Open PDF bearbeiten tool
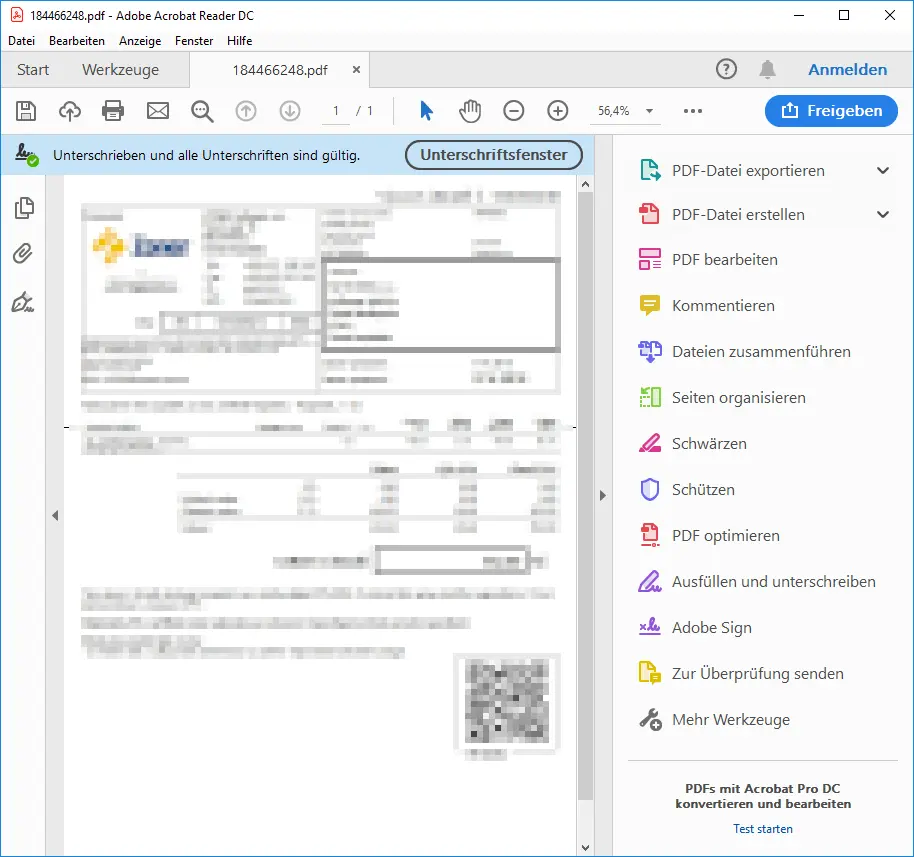This screenshot has width=914, height=857. [x=725, y=260]
